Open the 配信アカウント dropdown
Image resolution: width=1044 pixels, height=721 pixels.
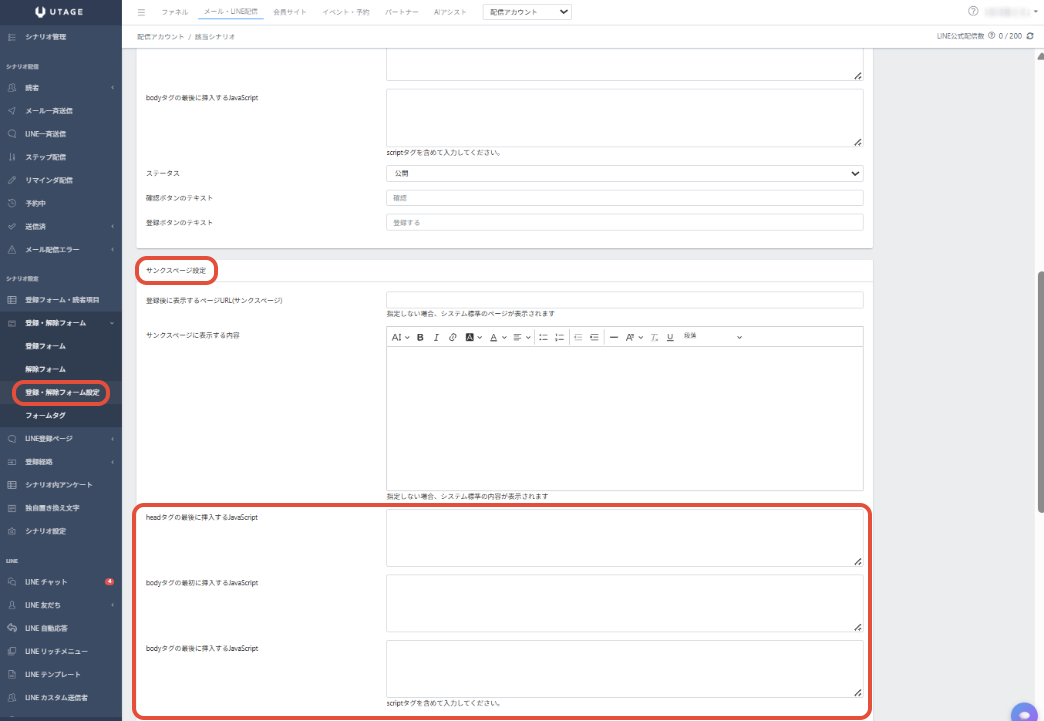527,12
